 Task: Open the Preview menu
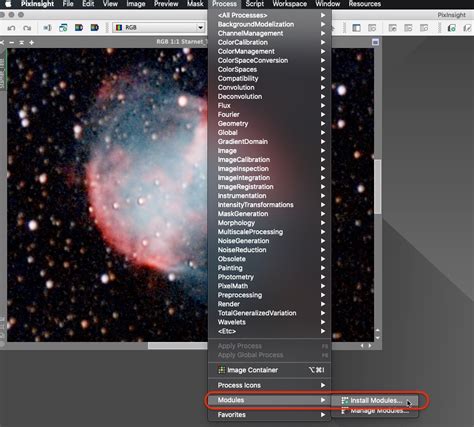coord(166,4)
